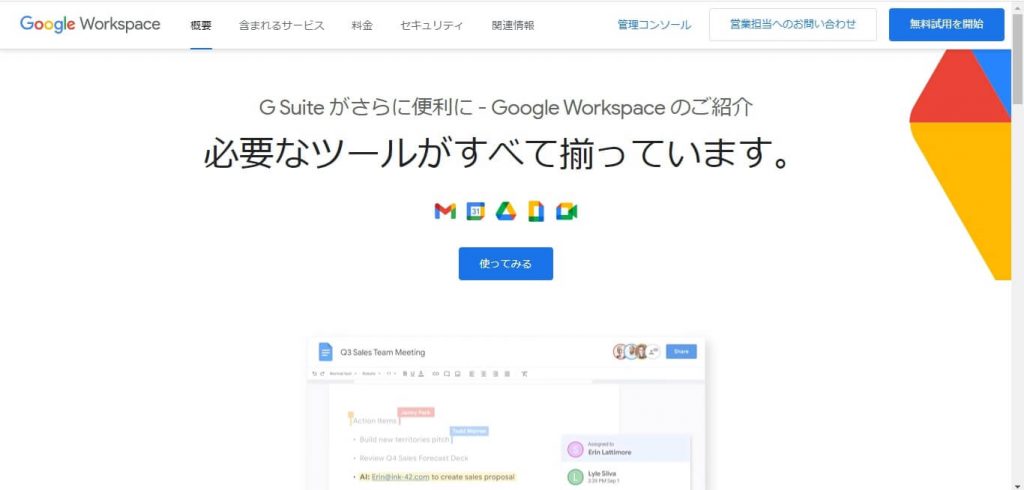The image size is (1024, 490).
Task: Click the Share button in the document preview
Action: (x=681, y=351)
